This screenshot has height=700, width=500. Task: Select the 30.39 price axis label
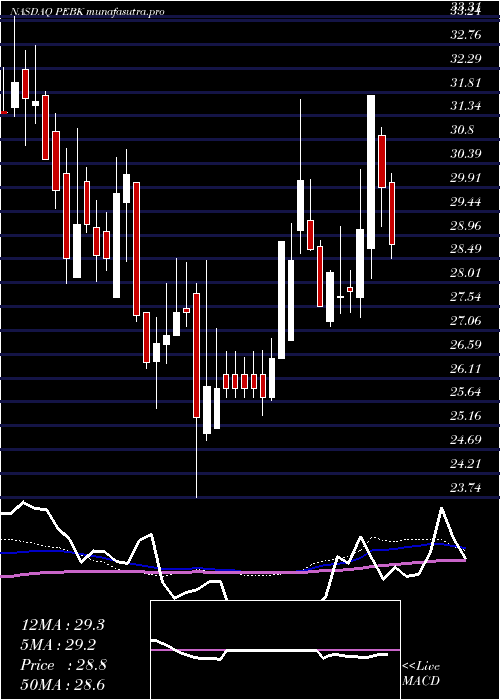tap(466, 154)
